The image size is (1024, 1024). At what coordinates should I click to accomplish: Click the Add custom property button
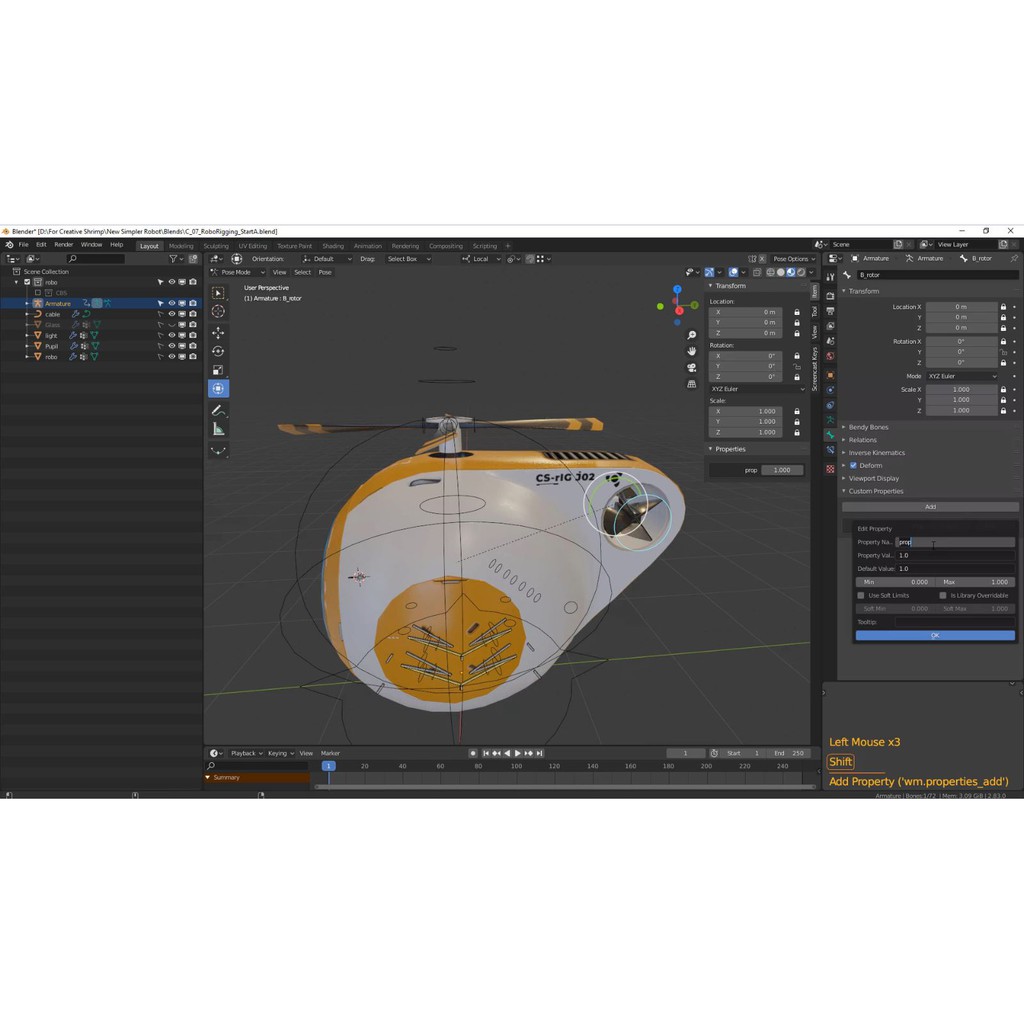click(x=930, y=507)
